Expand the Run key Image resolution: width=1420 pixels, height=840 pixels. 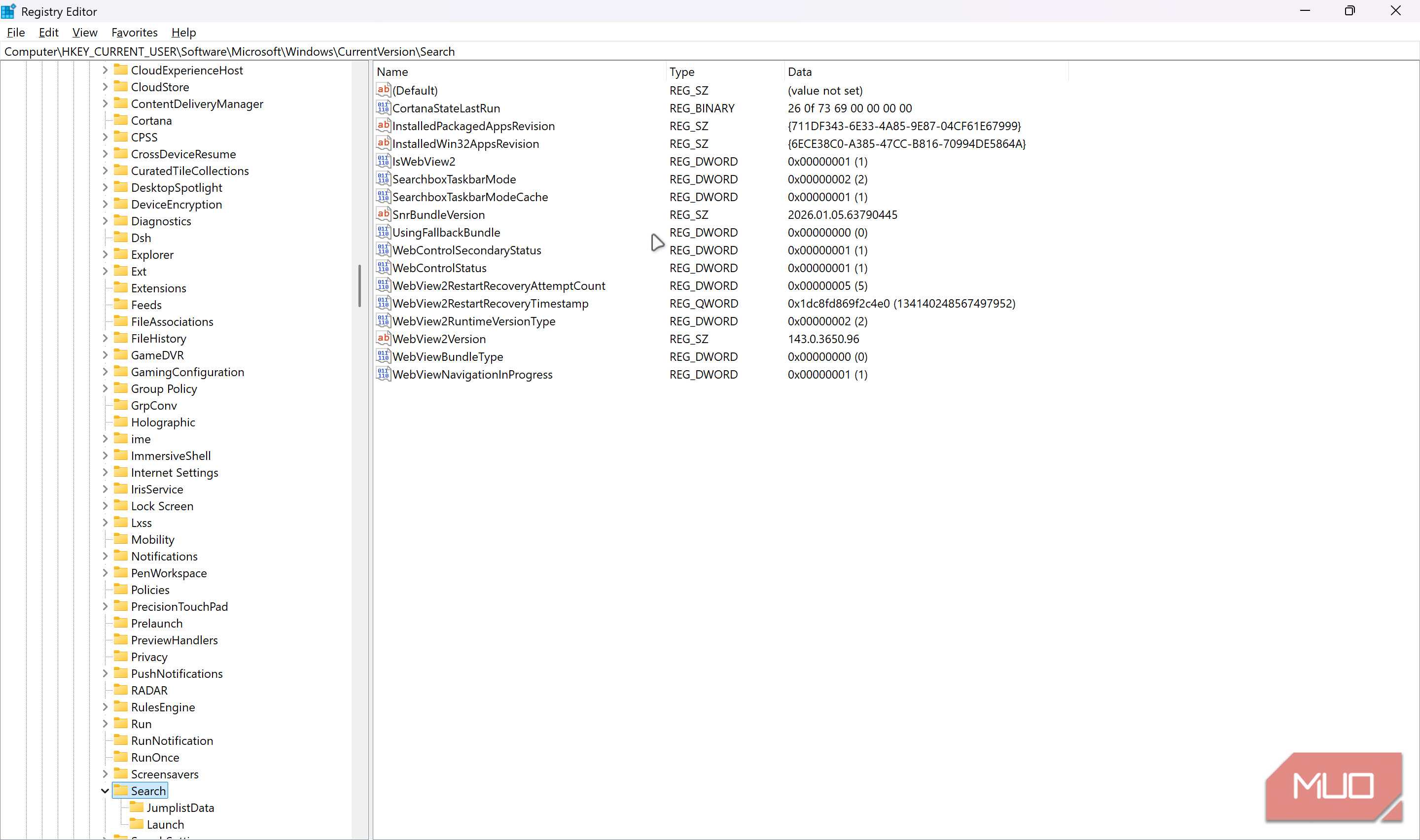coord(105,723)
